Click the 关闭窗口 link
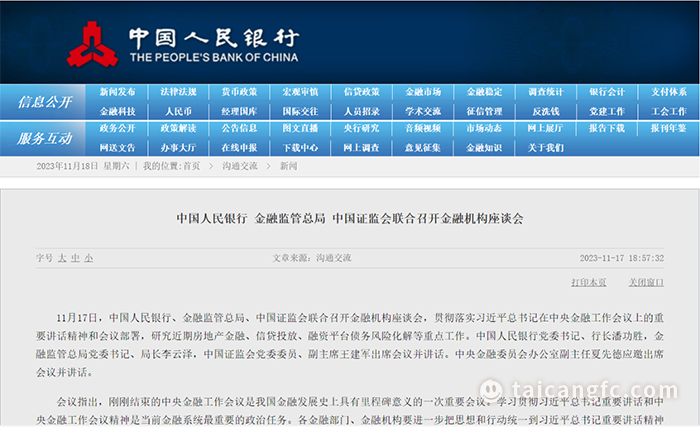Screen dimensions: 700x427 click(646, 282)
